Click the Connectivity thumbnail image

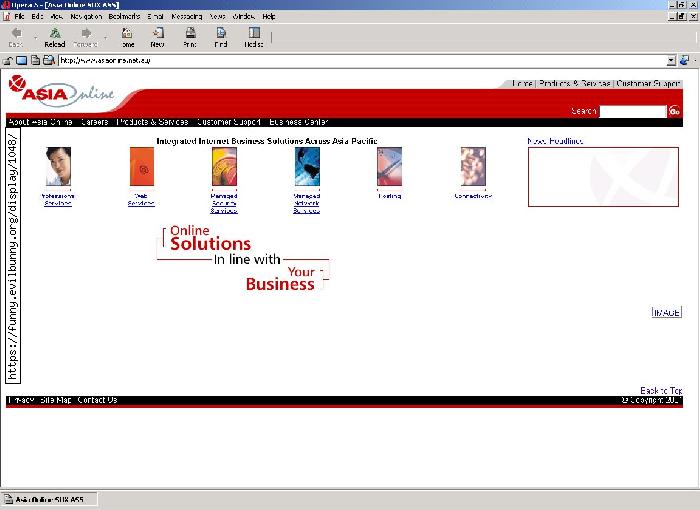(473, 166)
